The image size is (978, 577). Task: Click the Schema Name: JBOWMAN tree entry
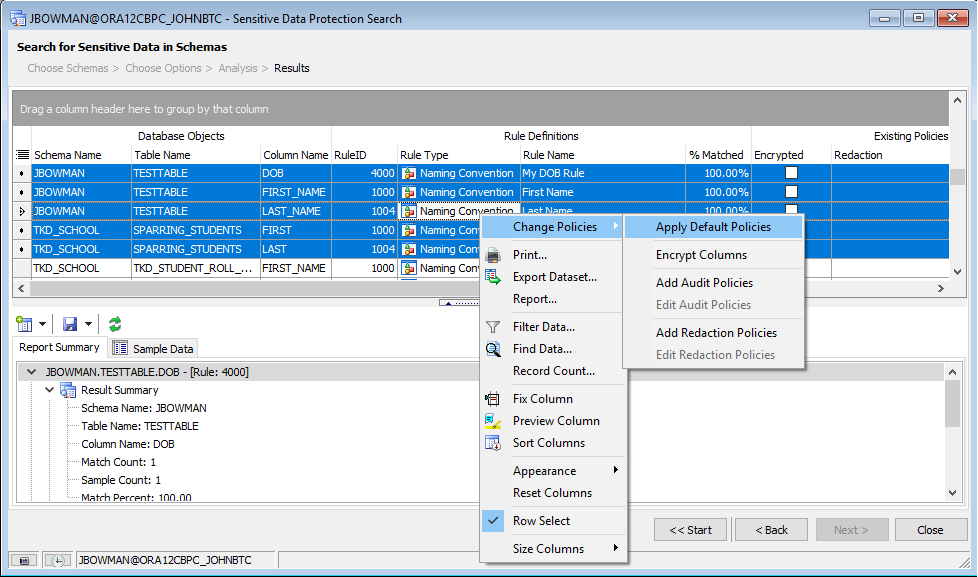pyautogui.click(x=143, y=408)
